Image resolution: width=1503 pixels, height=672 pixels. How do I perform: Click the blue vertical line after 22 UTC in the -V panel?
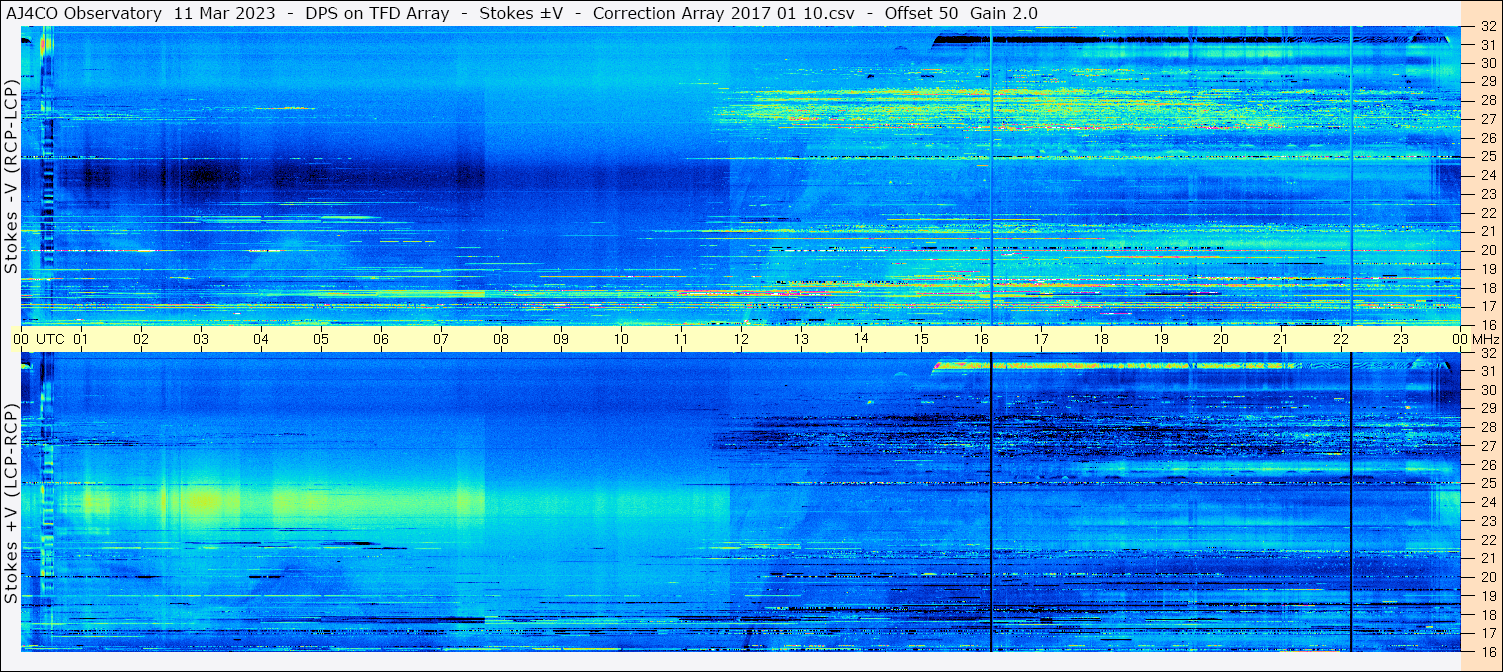click(1351, 176)
